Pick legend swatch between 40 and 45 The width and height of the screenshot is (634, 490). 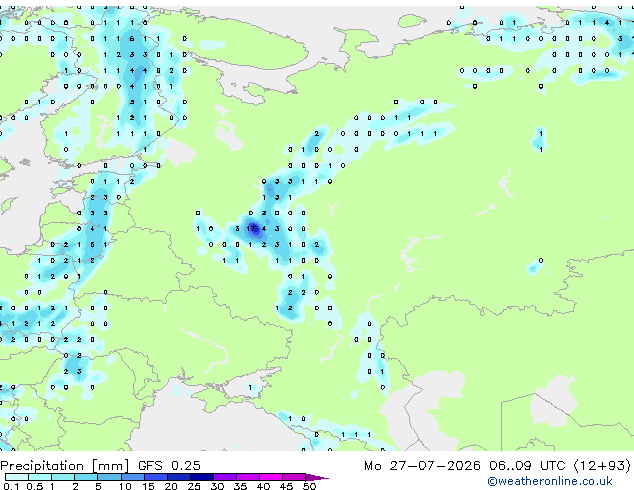tap(271, 477)
